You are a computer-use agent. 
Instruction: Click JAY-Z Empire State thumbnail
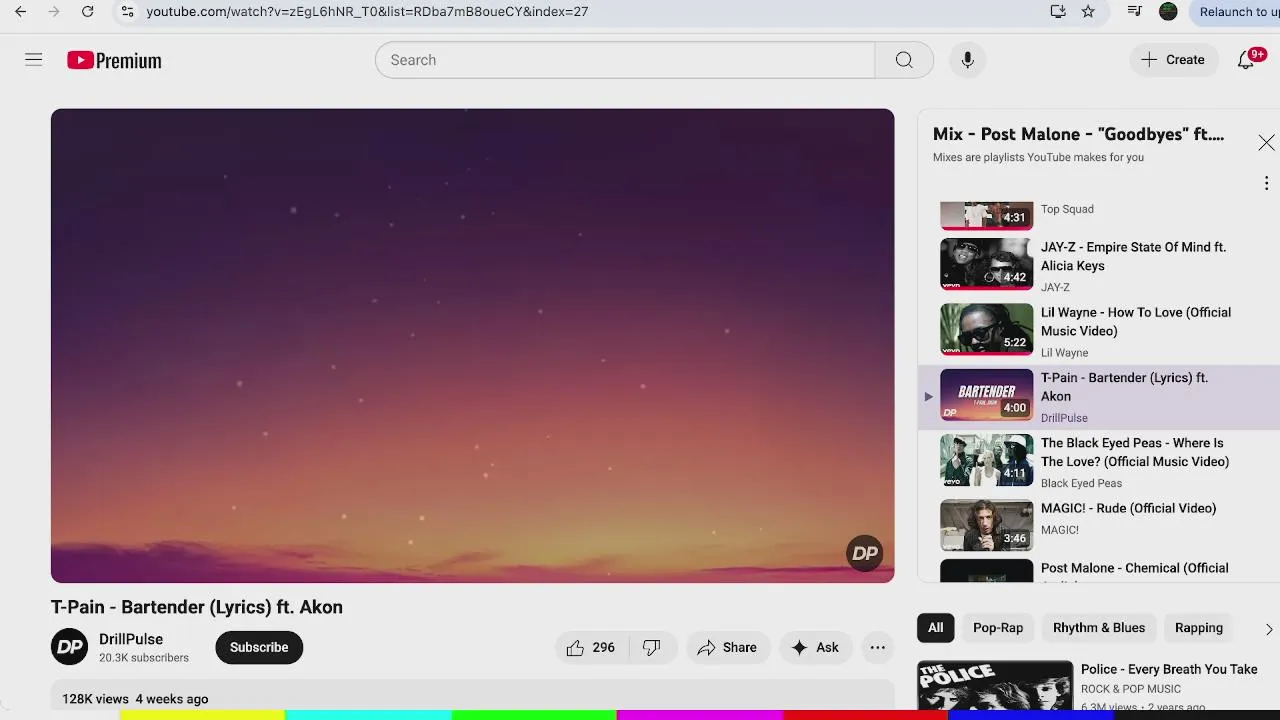pyautogui.click(x=986, y=264)
